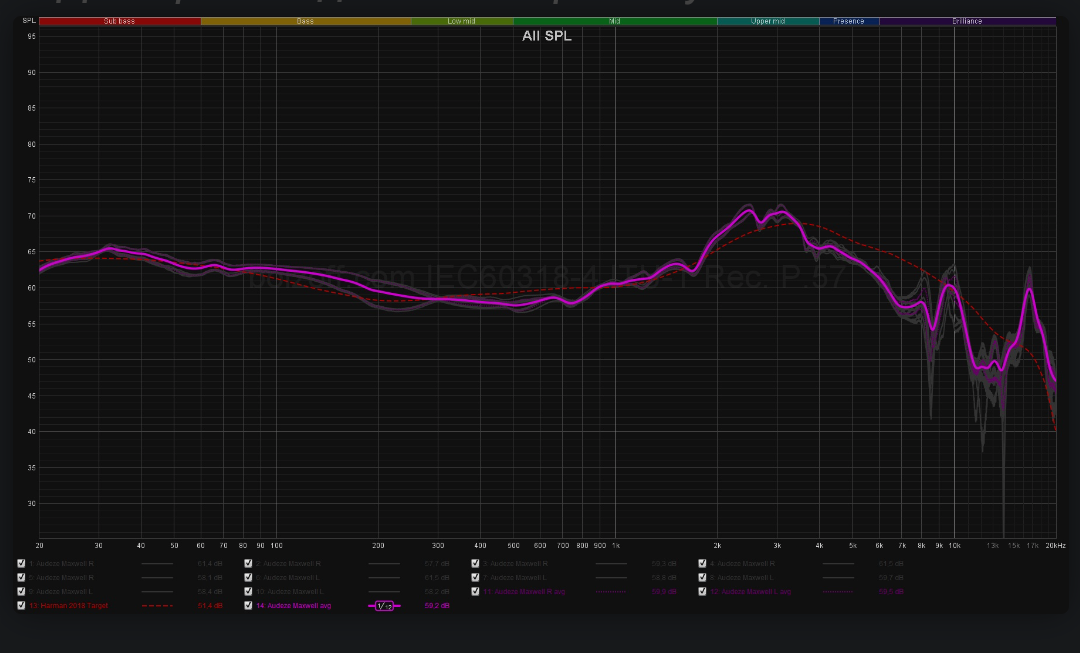Image resolution: width=1080 pixels, height=653 pixels.
Task: Select the Bass frequency band
Action: pos(305,21)
